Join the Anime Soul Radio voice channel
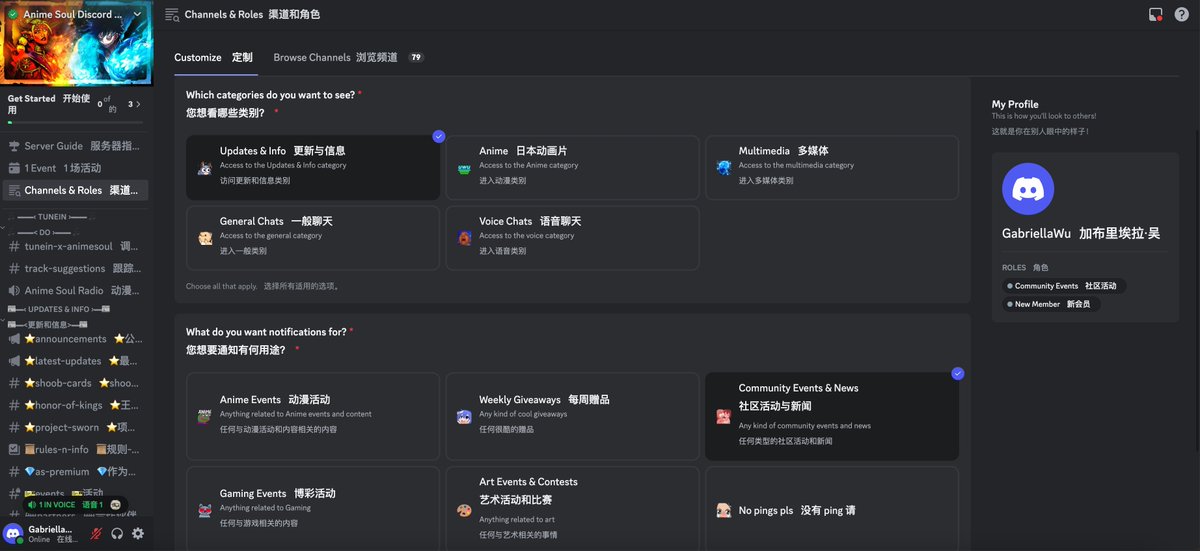The height and width of the screenshot is (551, 1200). click(x=74, y=291)
